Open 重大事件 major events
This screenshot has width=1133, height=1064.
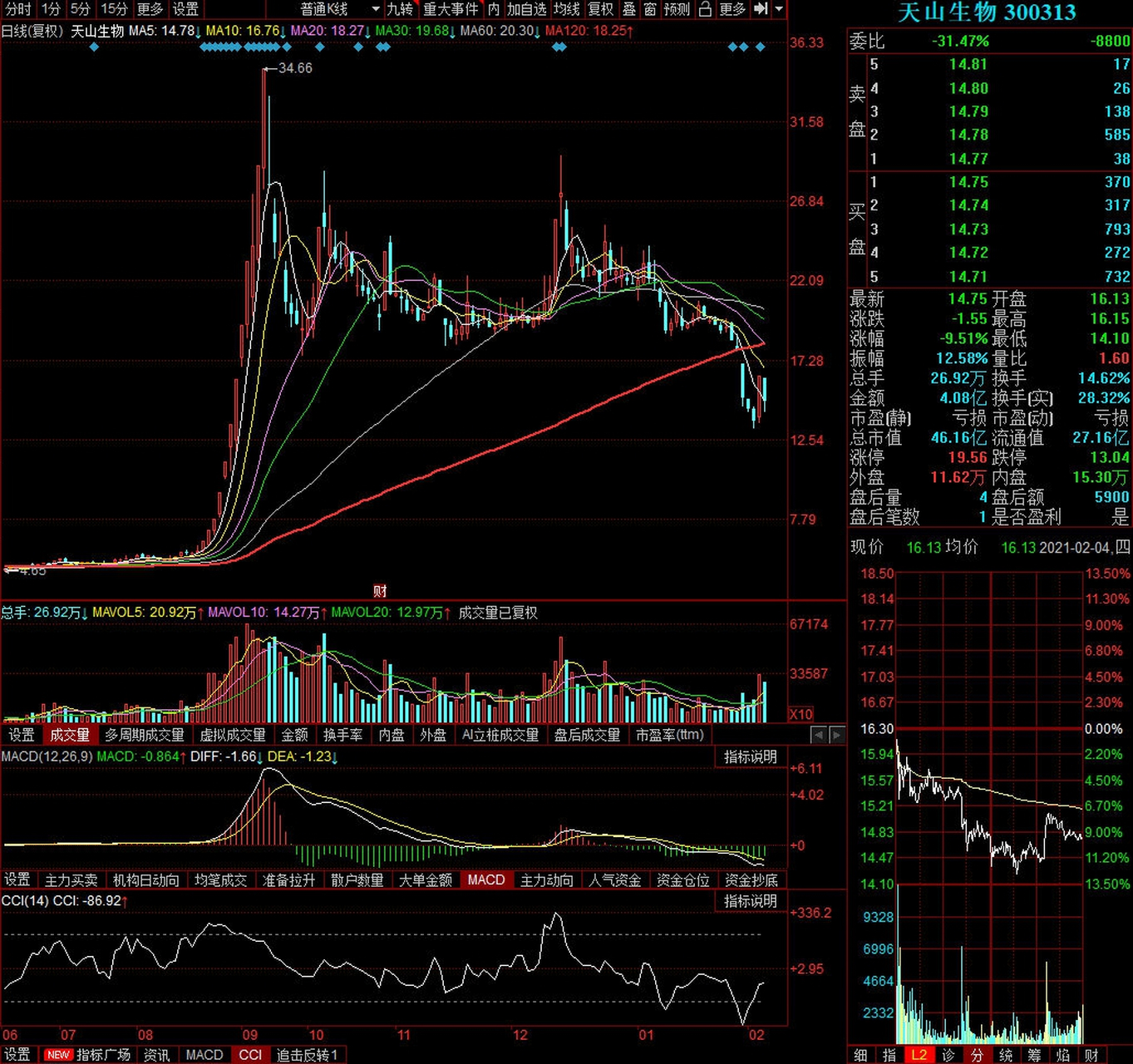[451, 9]
